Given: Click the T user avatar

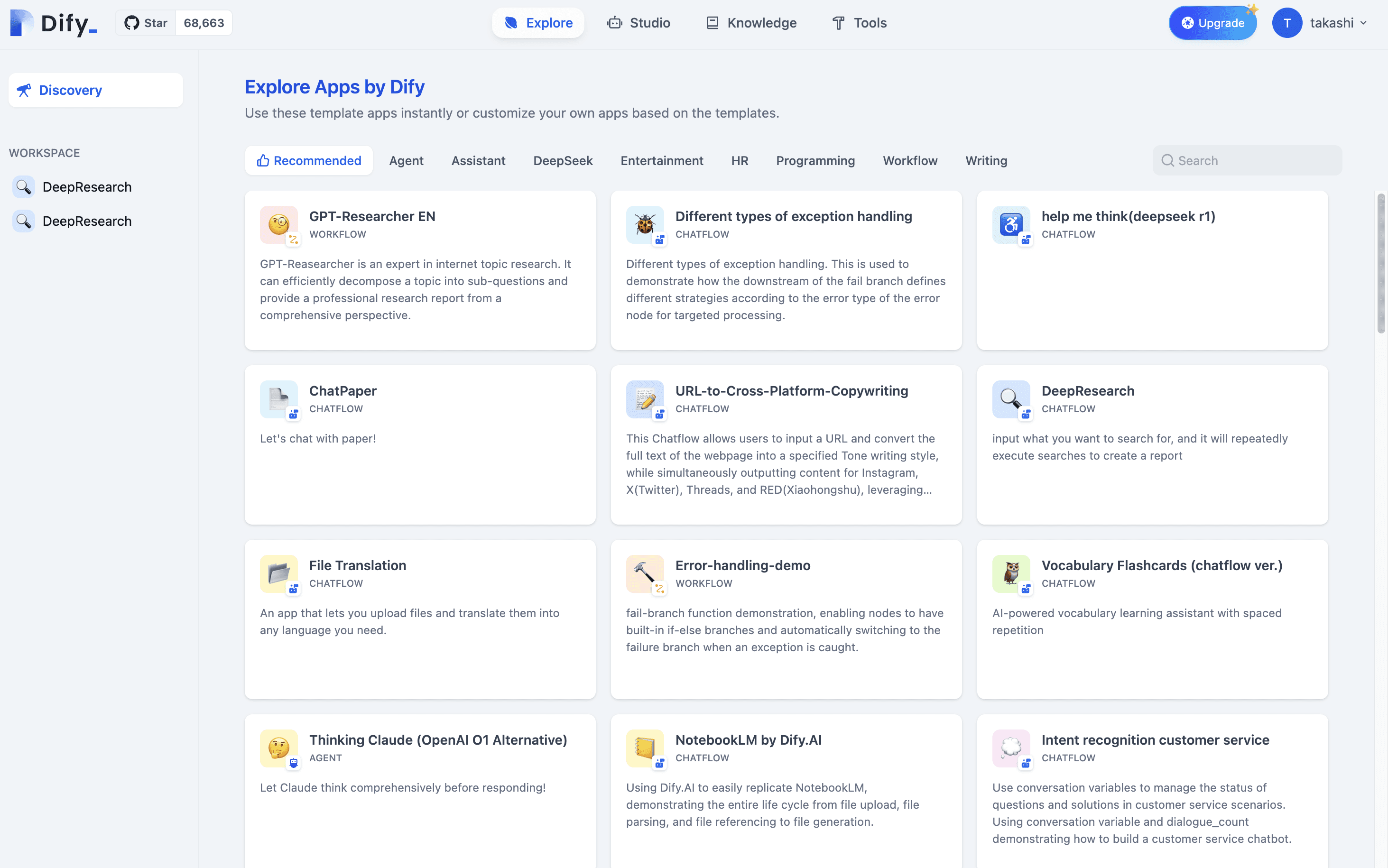Looking at the screenshot, I should (x=1287, y=23).
